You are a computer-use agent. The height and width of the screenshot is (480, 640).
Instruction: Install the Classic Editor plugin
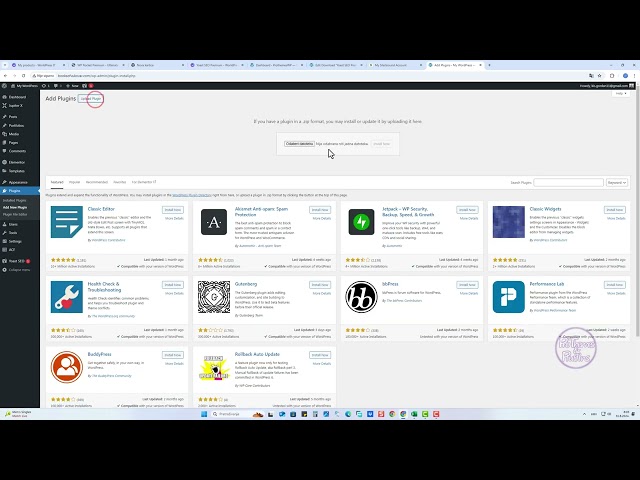coord(173,210)
